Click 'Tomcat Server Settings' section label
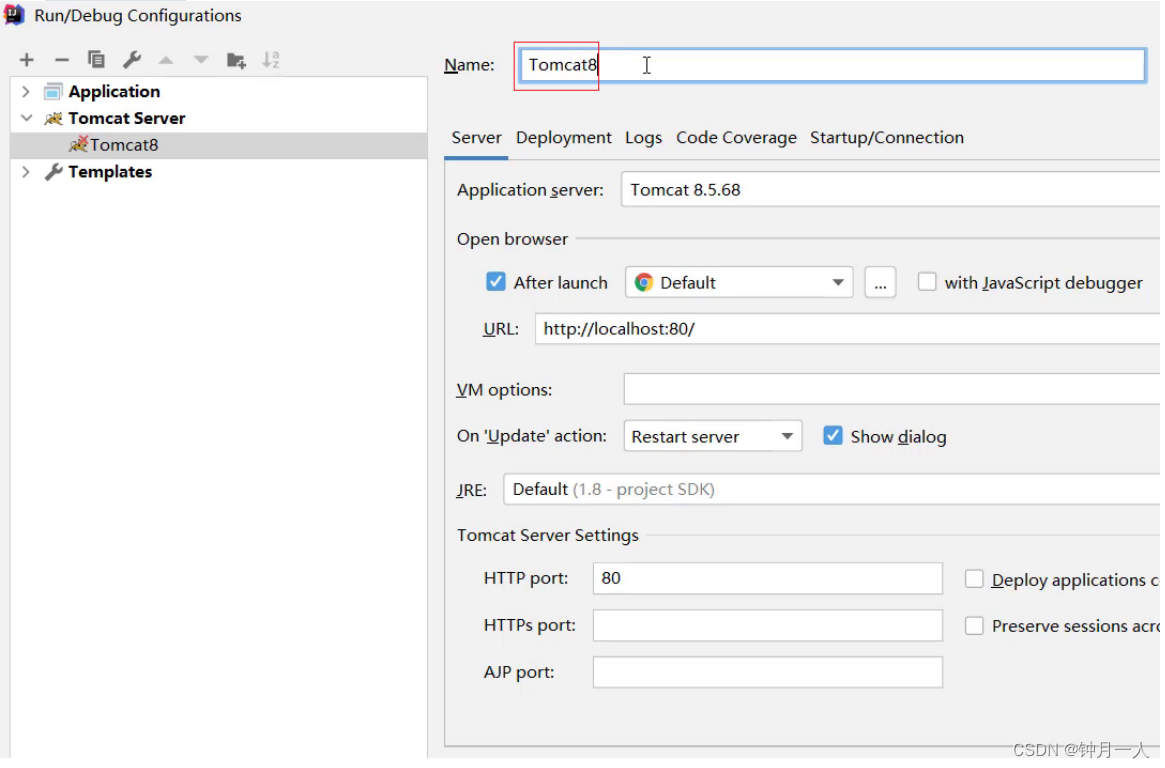Image resolution: width=1165 pixels, height=768 pixels. click(548, 536)
